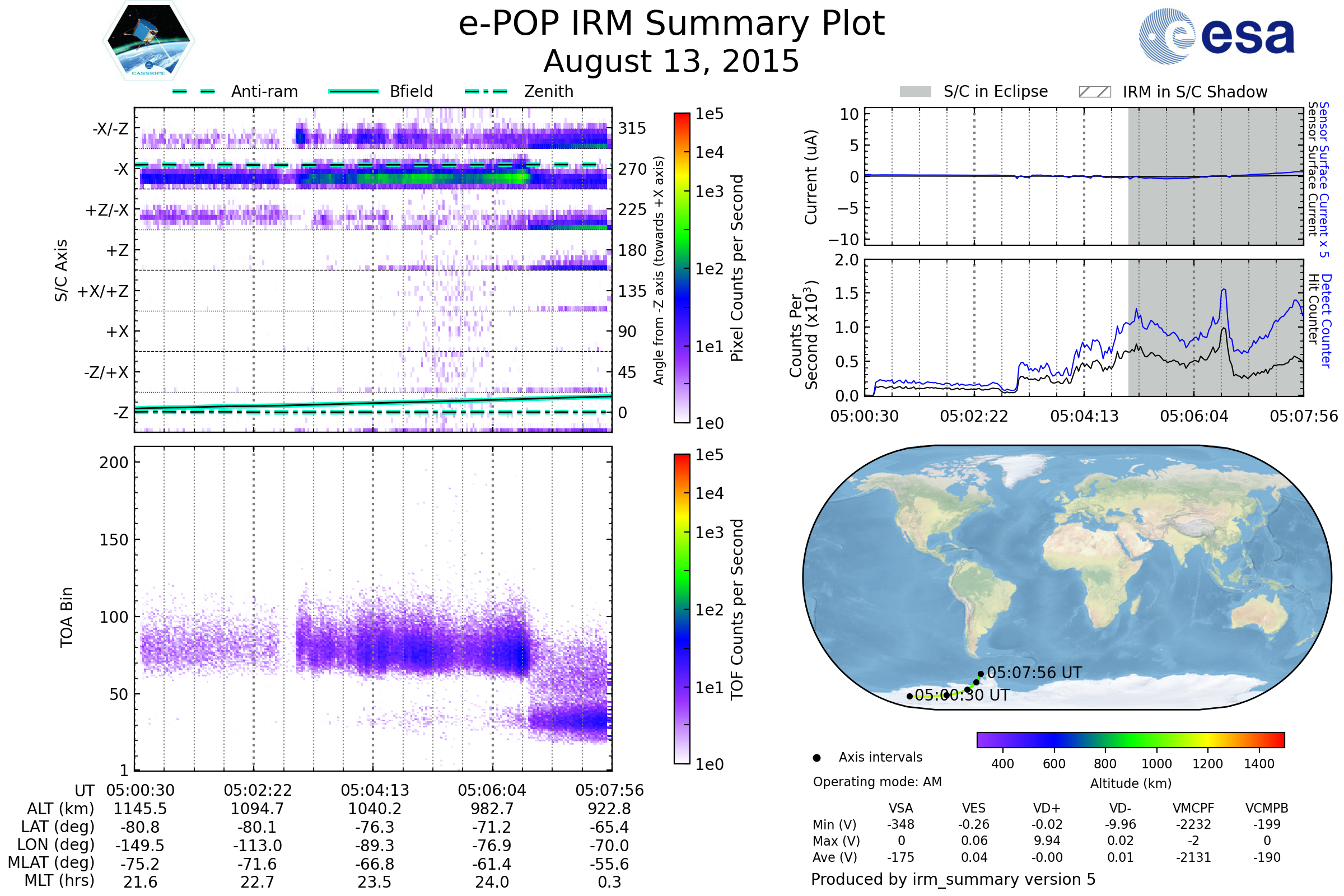Click the Axis intervals black dot marker
The height and width of the screenshot is (896, 1344).
(x=816, y=758)
